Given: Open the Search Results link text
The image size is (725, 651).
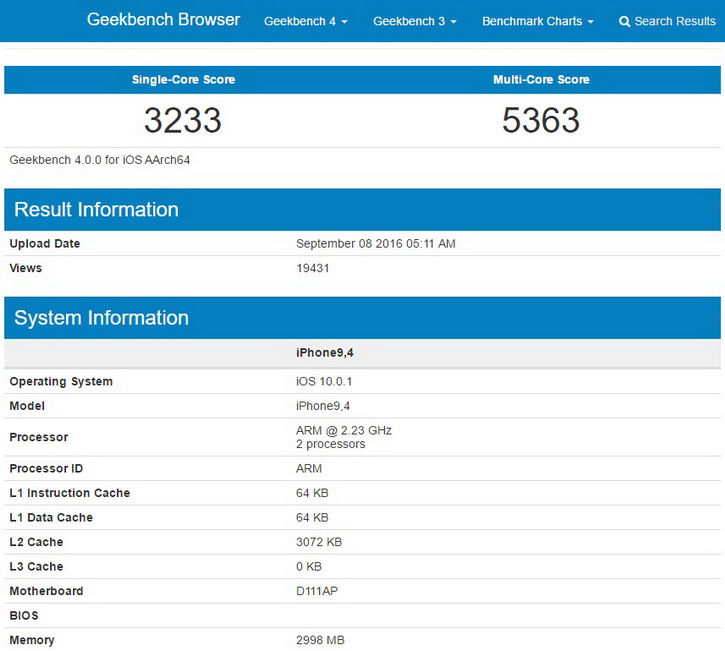Looking at the screenshot, I should click(675, 21).
